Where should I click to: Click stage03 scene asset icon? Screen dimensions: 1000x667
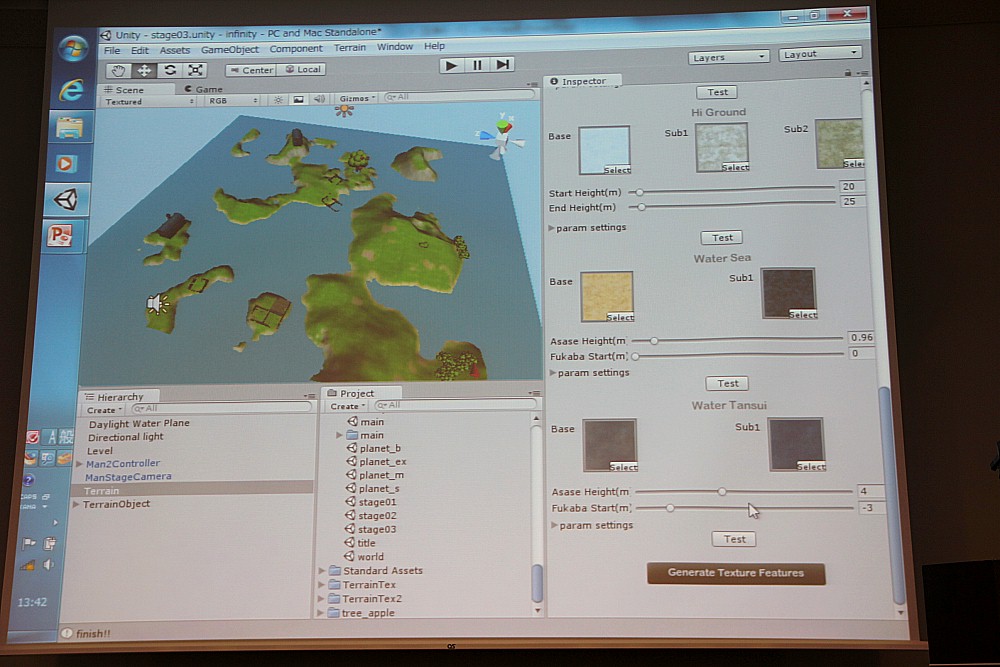click(349, 529)
